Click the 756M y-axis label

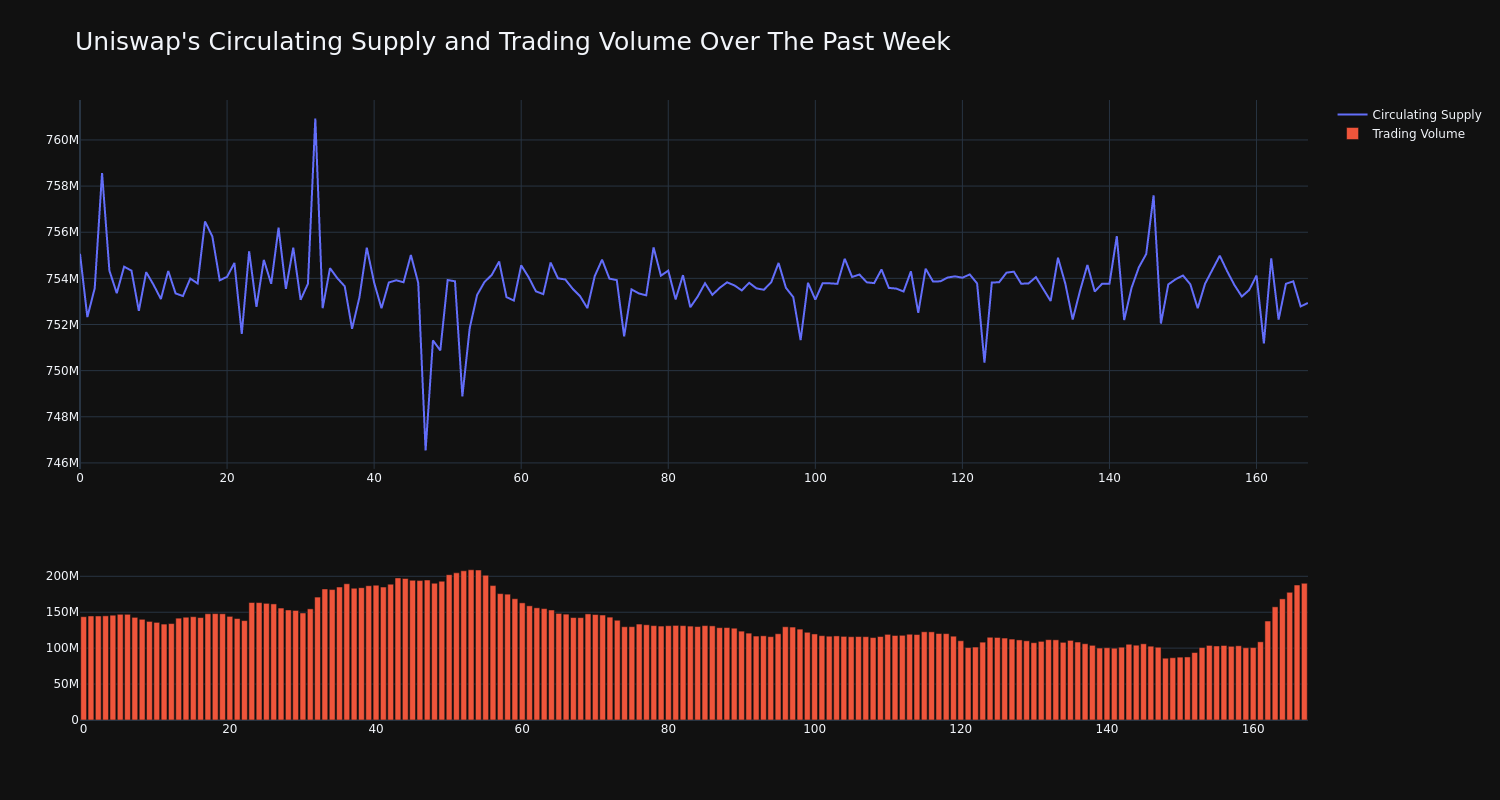click(x=62, y=232)
